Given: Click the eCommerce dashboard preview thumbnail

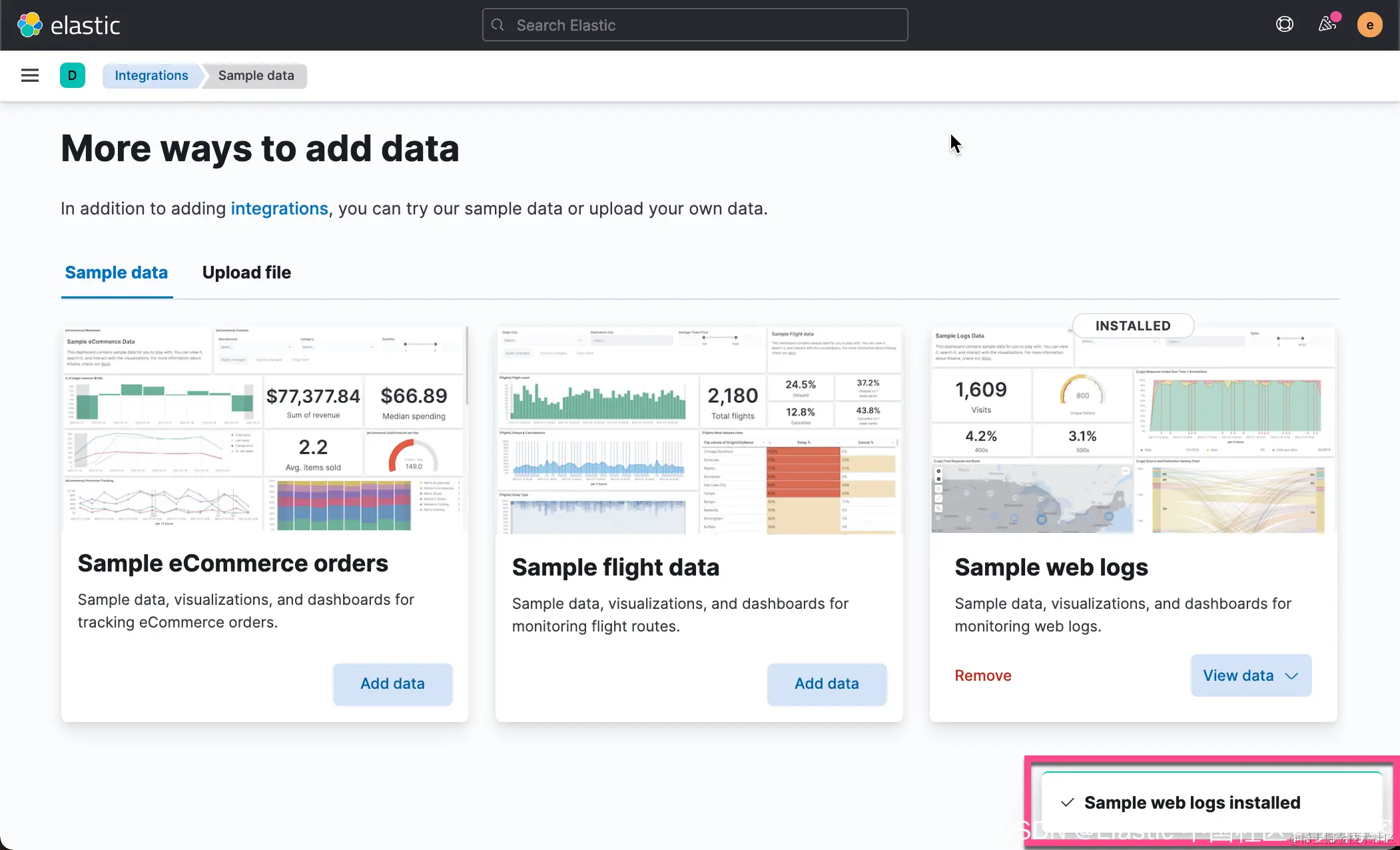Looking at the screenshot, I should click(x=264, y=428).
